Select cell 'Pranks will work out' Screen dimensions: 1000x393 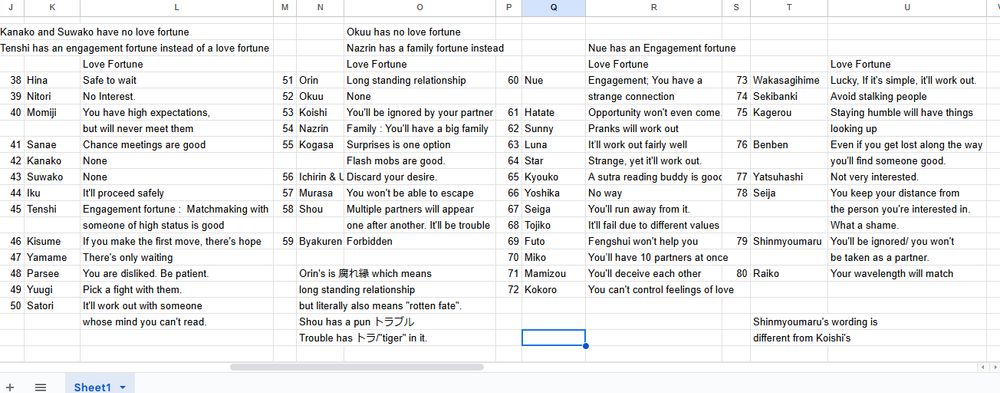pos(654,128)
